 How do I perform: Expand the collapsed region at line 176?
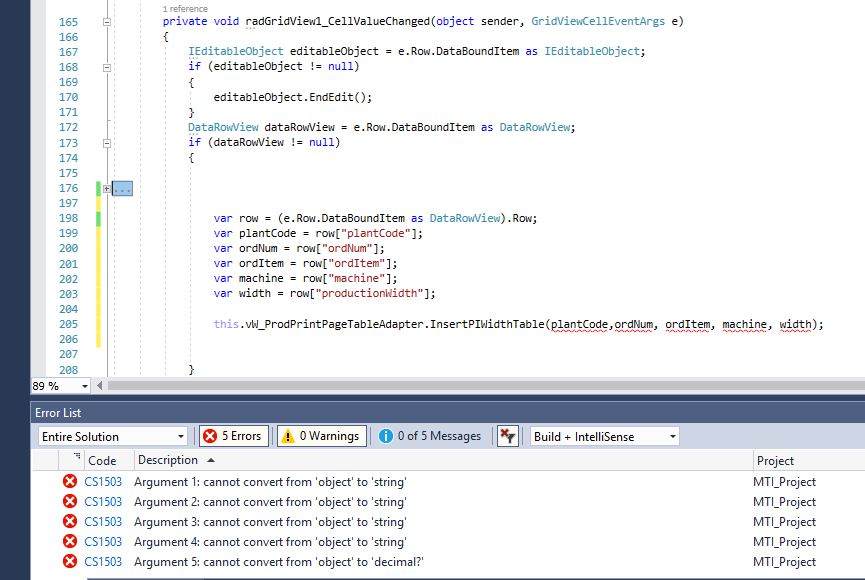point(106,189)
